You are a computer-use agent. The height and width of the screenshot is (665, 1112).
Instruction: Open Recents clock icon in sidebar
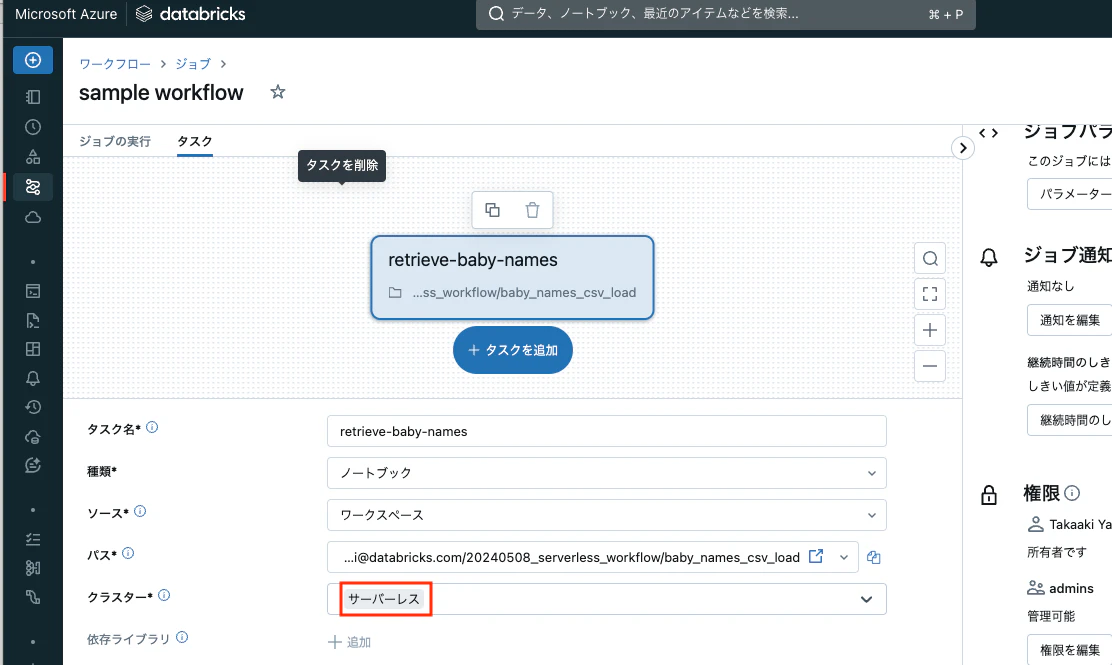(33, 127)
